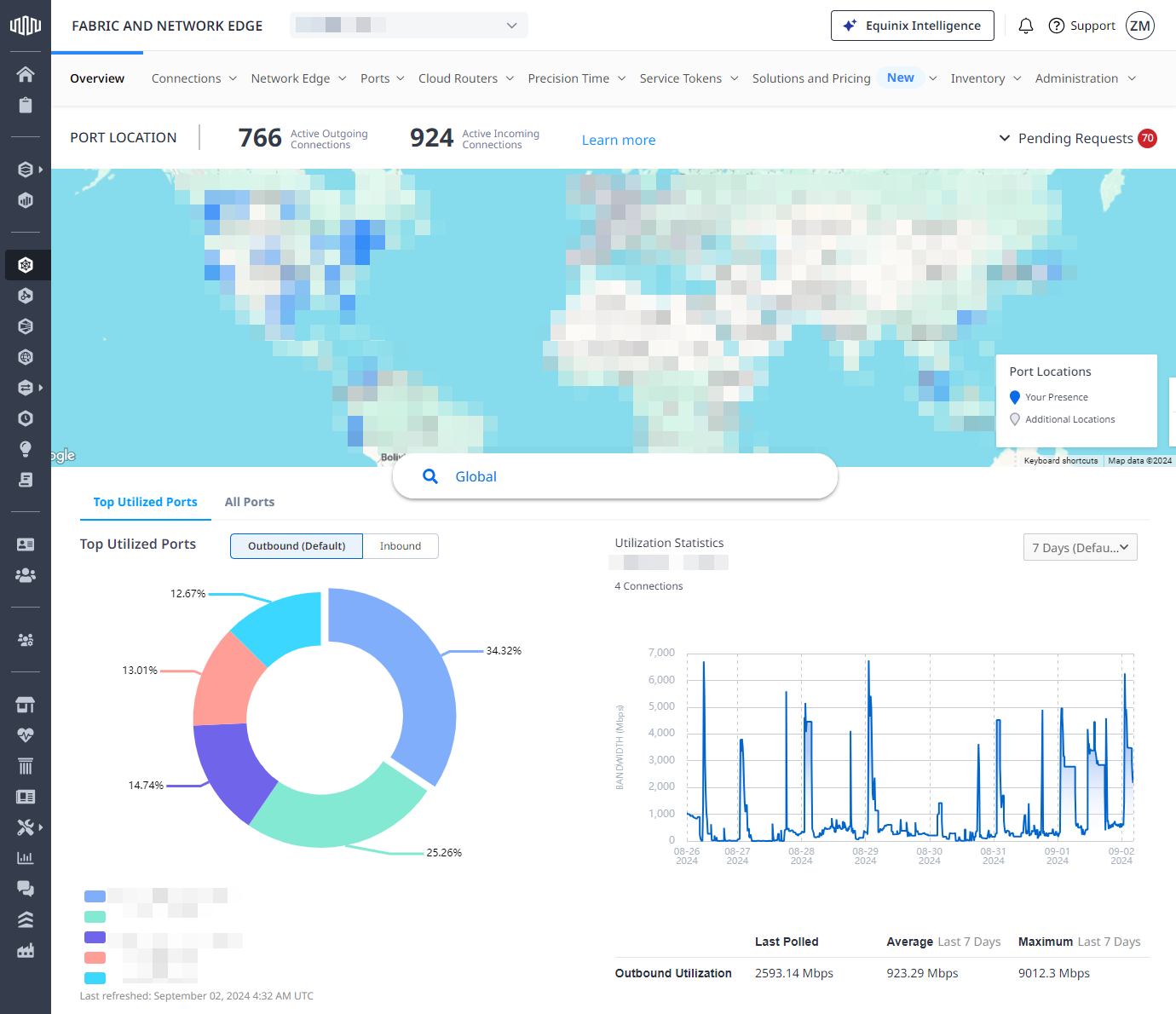This screenshot has height=1014, width=1176.
Task: Open the Inventory menu
Action: (986, 78)
